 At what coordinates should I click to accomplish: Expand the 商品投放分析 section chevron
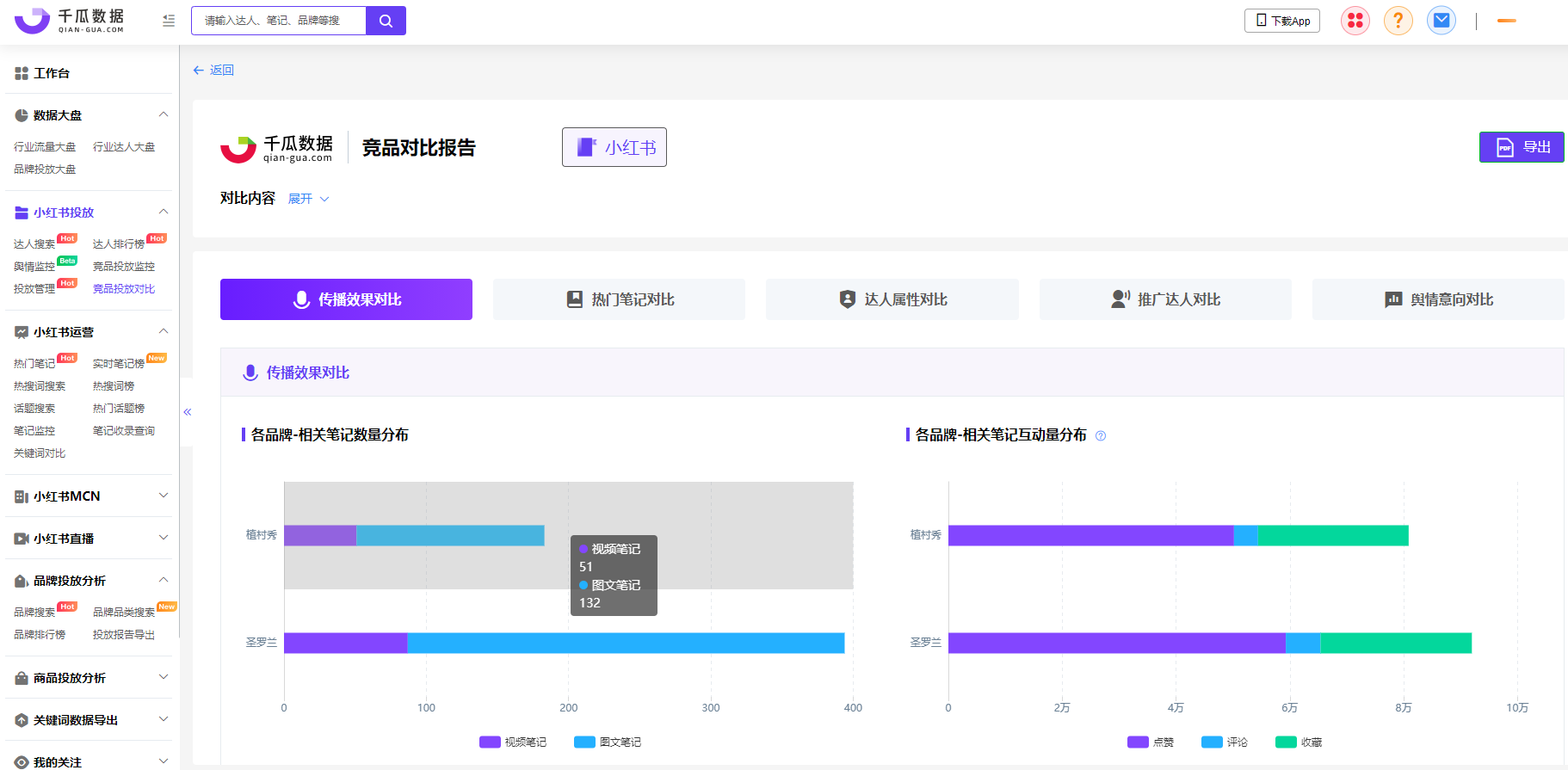(x=164, y=677)
